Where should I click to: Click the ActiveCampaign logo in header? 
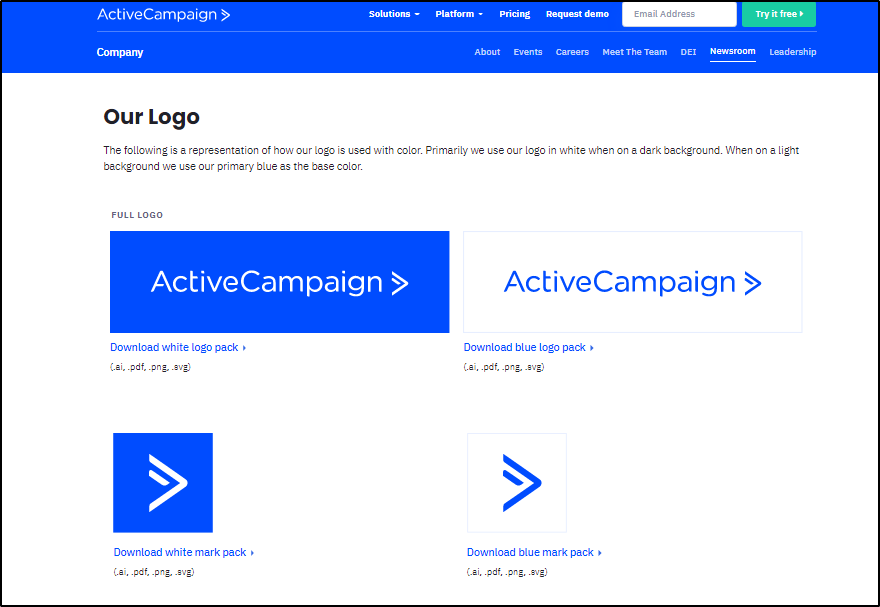tap(164, 14)
